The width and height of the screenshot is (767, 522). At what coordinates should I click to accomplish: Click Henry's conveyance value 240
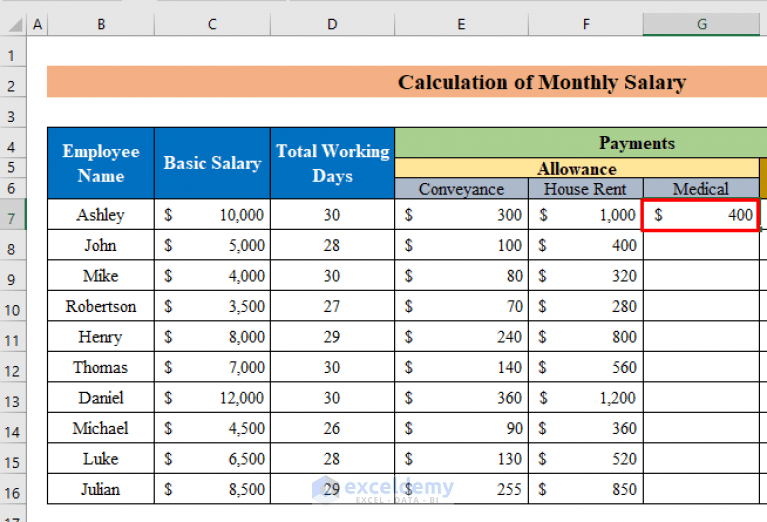461,336
